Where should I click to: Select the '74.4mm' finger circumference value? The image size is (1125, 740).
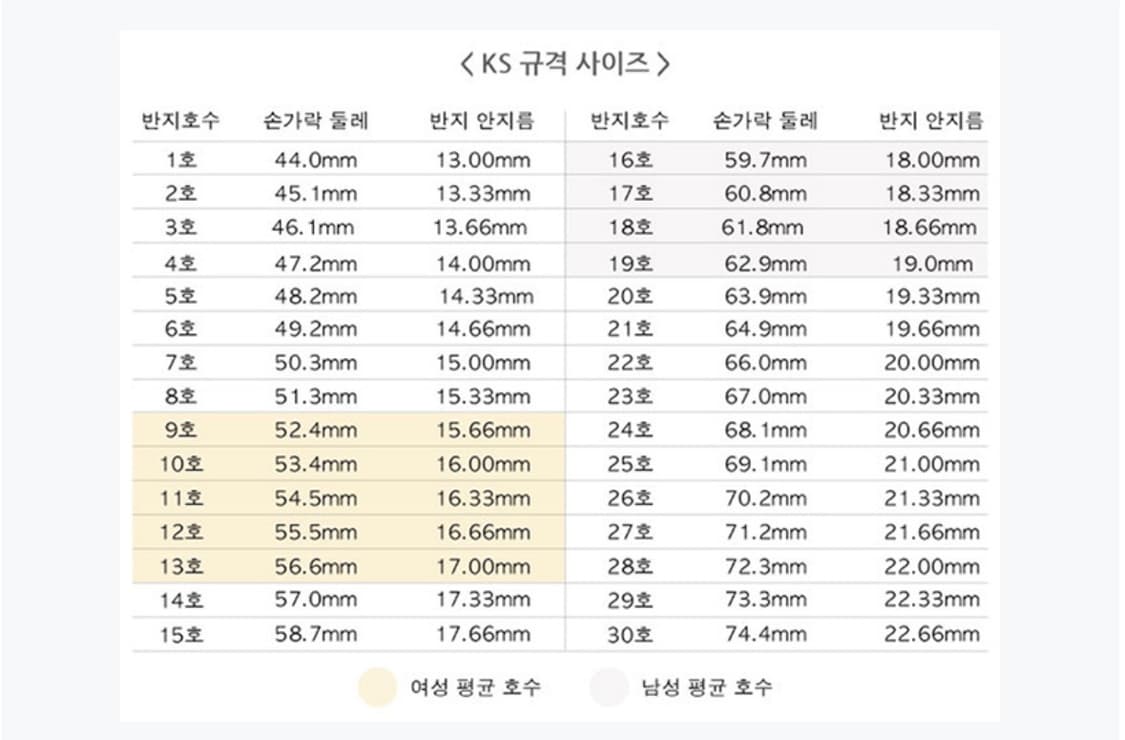tap(765, 634)
